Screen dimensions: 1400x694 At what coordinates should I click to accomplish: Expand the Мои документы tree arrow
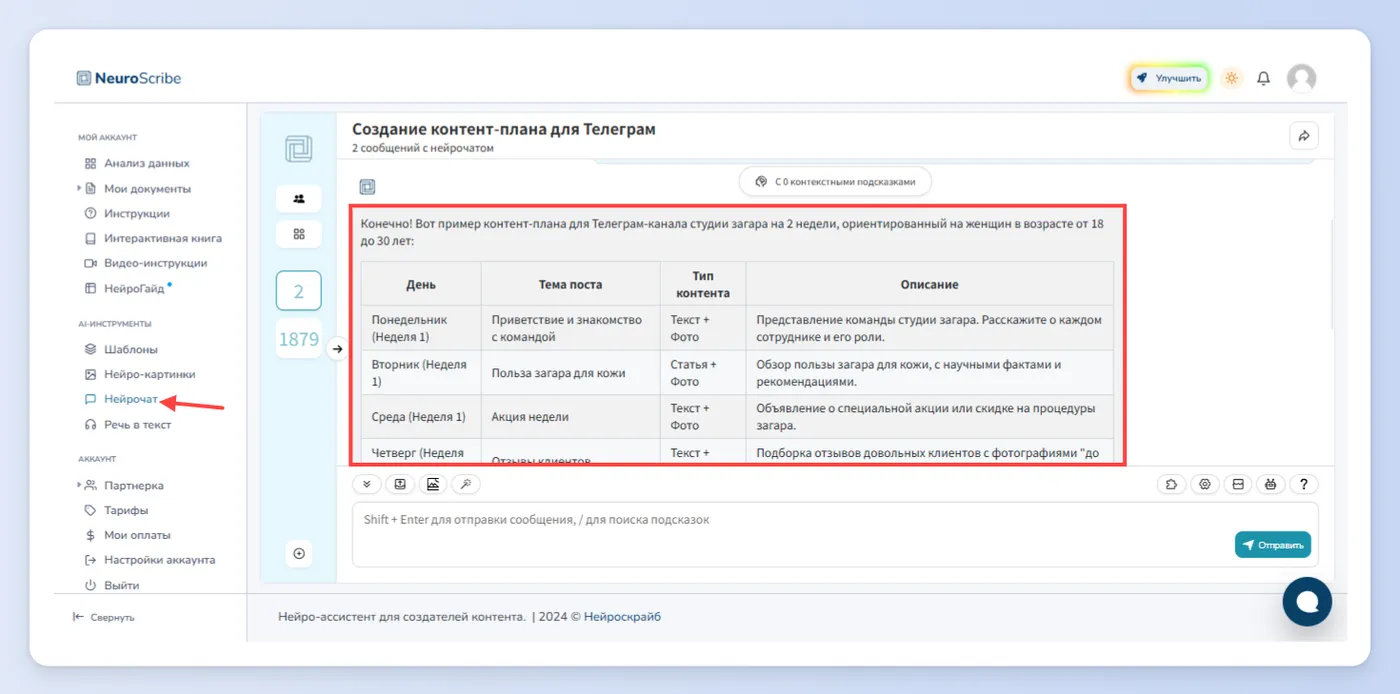click(x=79, y=188)
